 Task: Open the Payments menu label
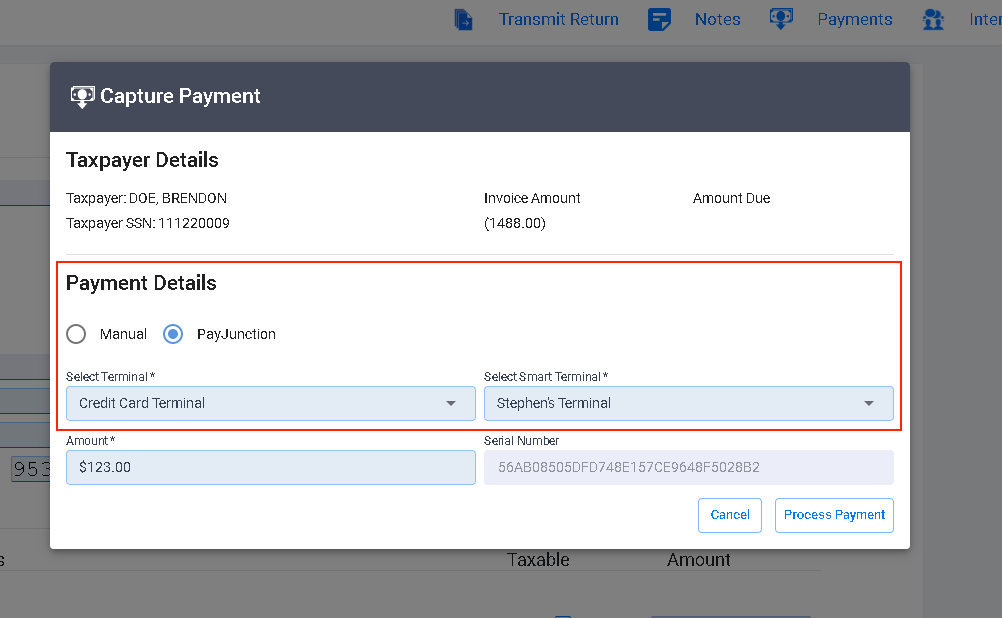855,19
